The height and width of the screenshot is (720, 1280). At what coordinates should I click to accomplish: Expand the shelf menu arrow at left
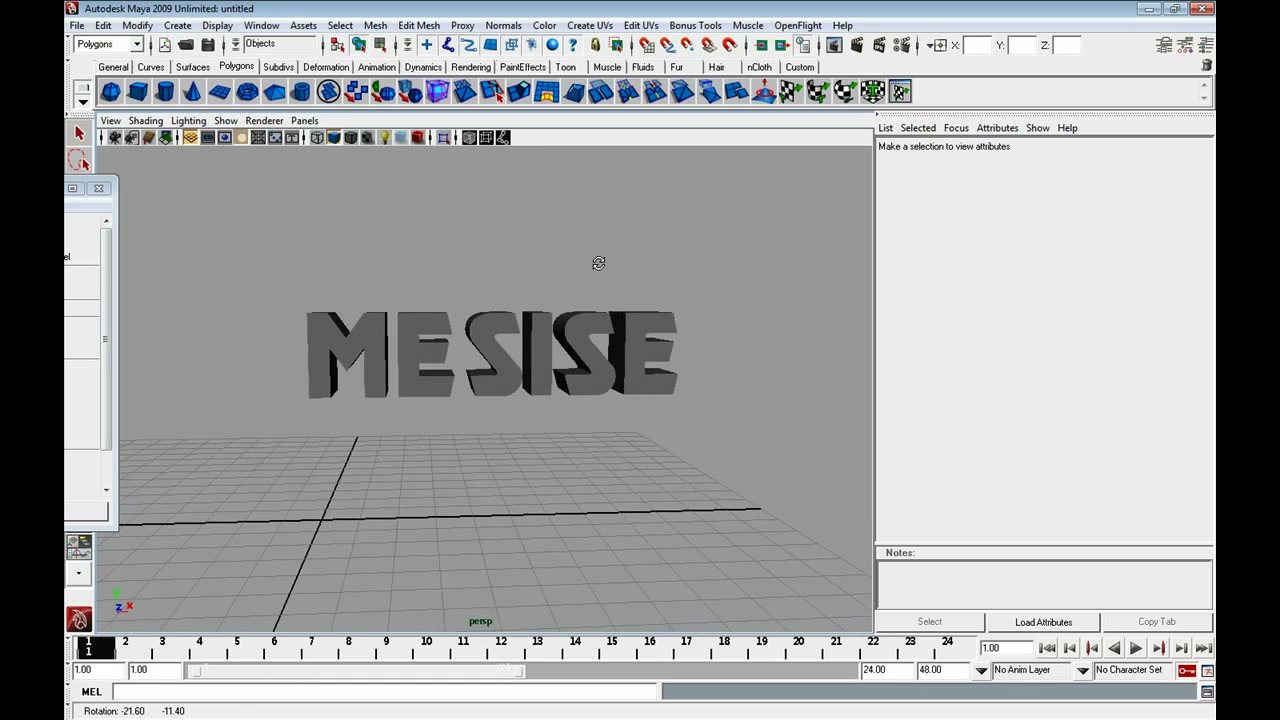pyautogui.click(x=83, y=102)
